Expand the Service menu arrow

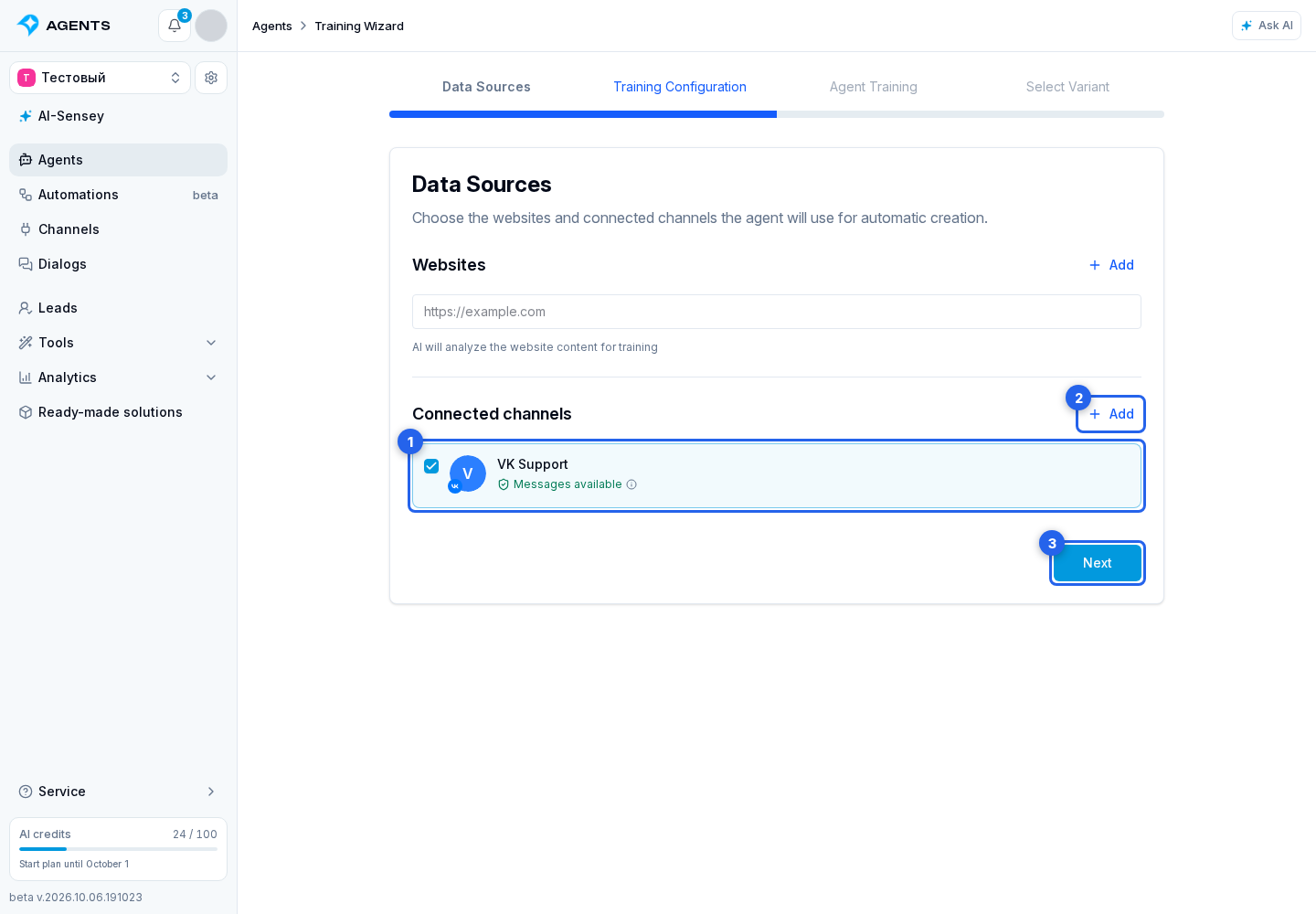pyautogui.click(x=211, y=792)
